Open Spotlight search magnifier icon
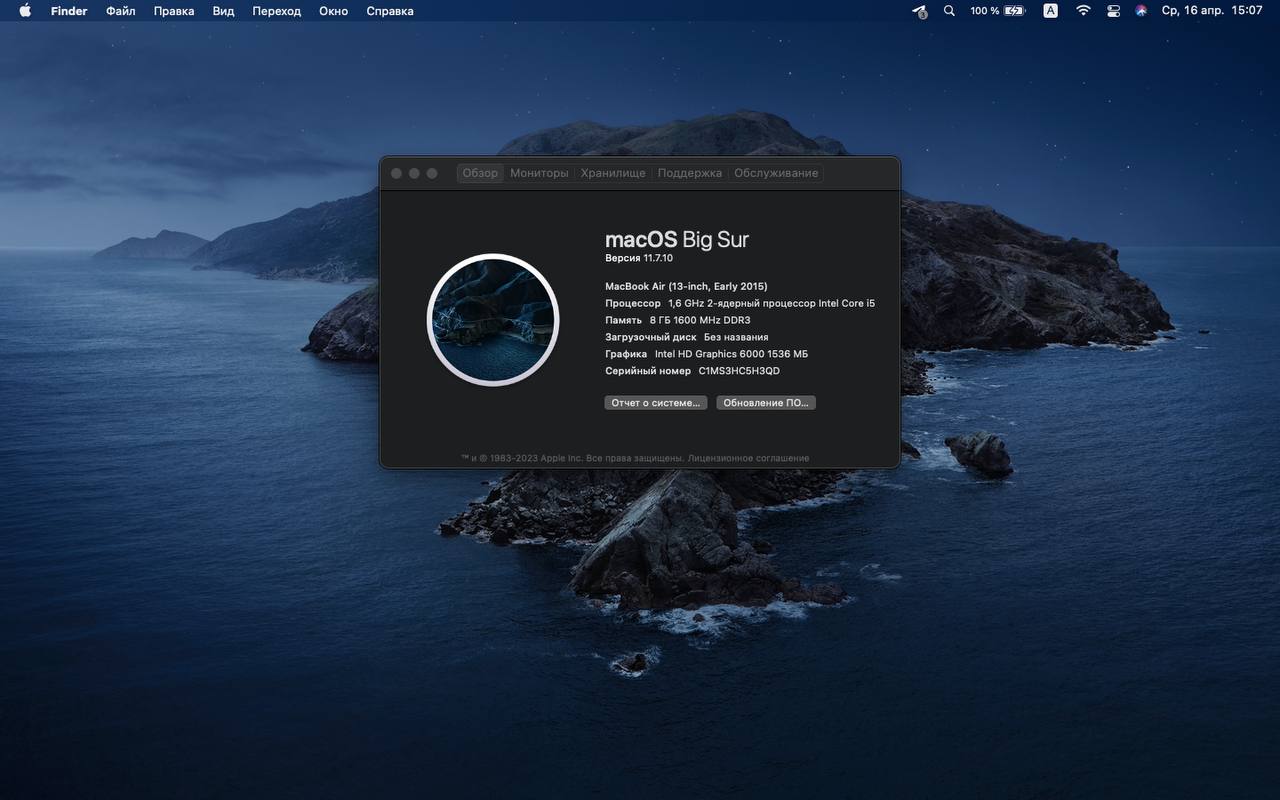The image size is (1280, 800). [949, 11]
